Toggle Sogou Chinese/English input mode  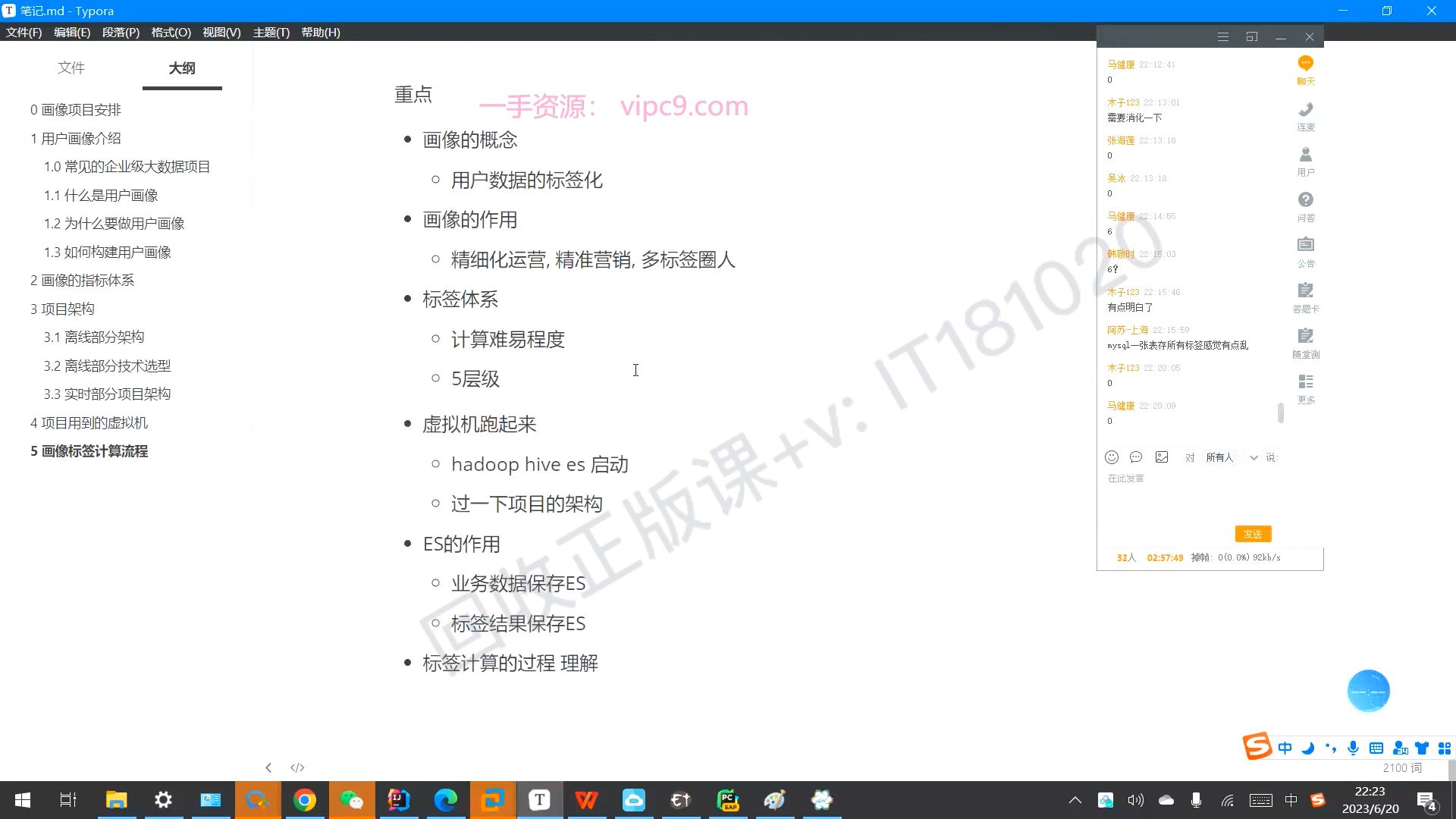point(1285,748)
